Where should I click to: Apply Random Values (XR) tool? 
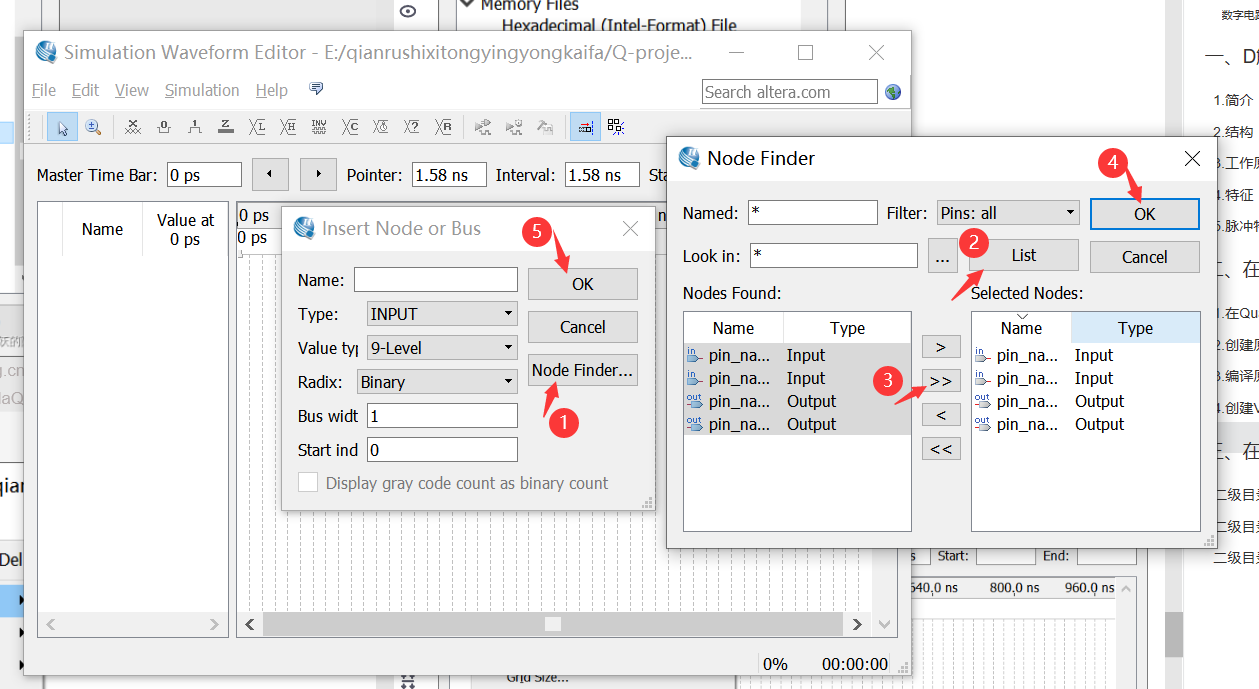pos(443,127)
